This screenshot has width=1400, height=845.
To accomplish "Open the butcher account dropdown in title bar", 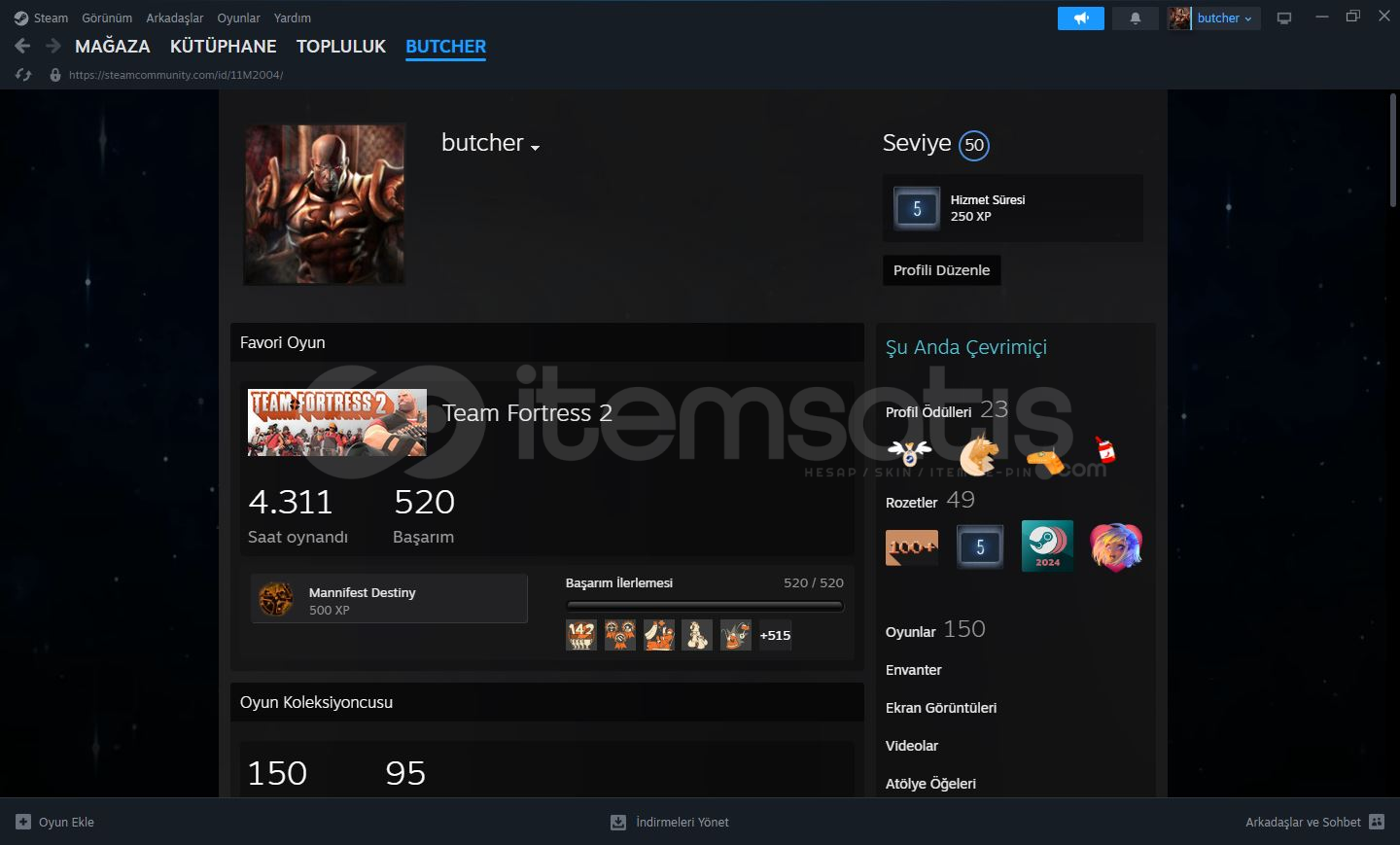I will click(x=1224, y=18).
